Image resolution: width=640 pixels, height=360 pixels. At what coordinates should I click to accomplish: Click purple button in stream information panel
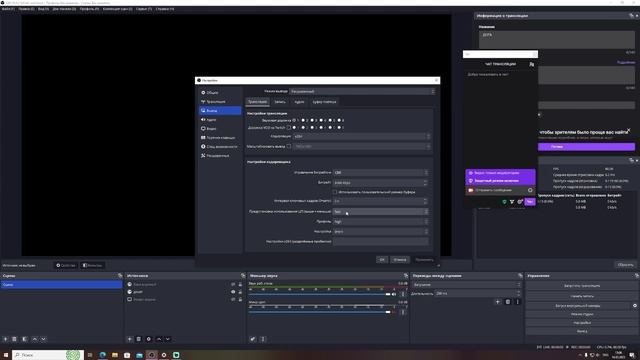(x=586, y=147)
